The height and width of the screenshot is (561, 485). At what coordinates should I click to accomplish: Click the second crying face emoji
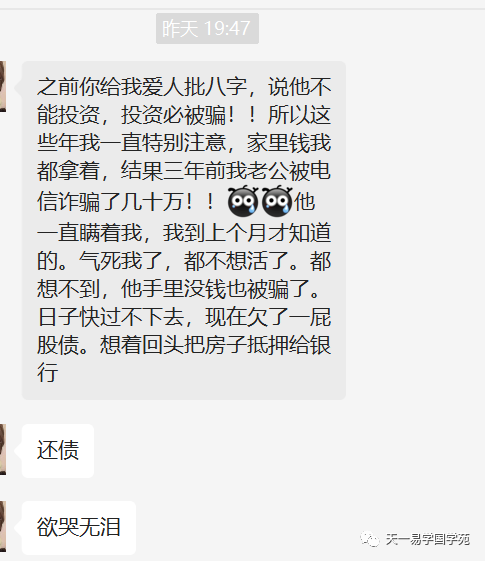[277, 201]
